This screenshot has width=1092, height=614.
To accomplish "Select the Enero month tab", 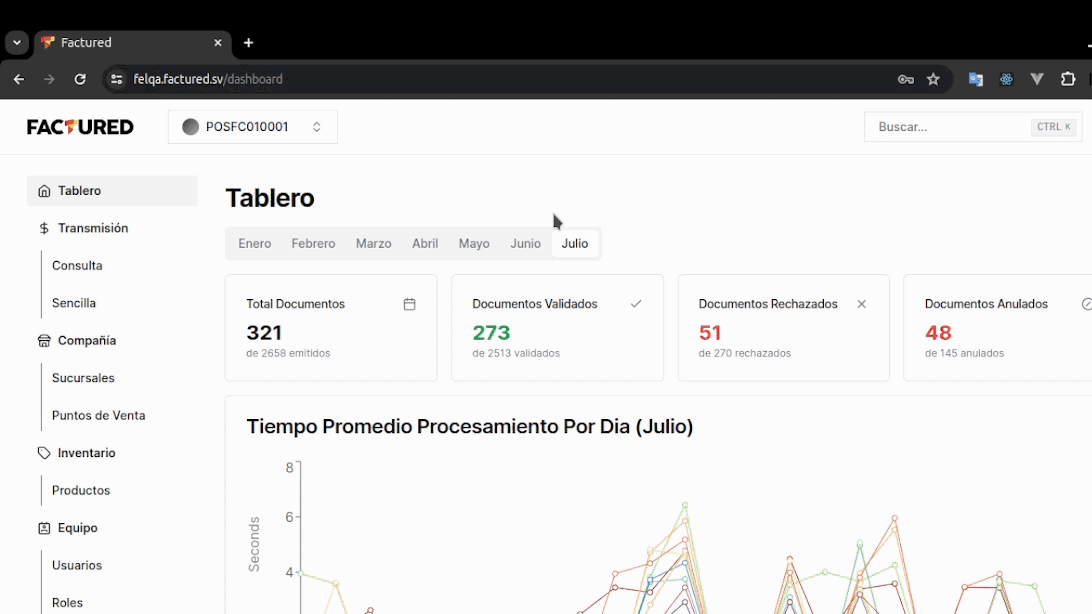I will pos(254,244).
